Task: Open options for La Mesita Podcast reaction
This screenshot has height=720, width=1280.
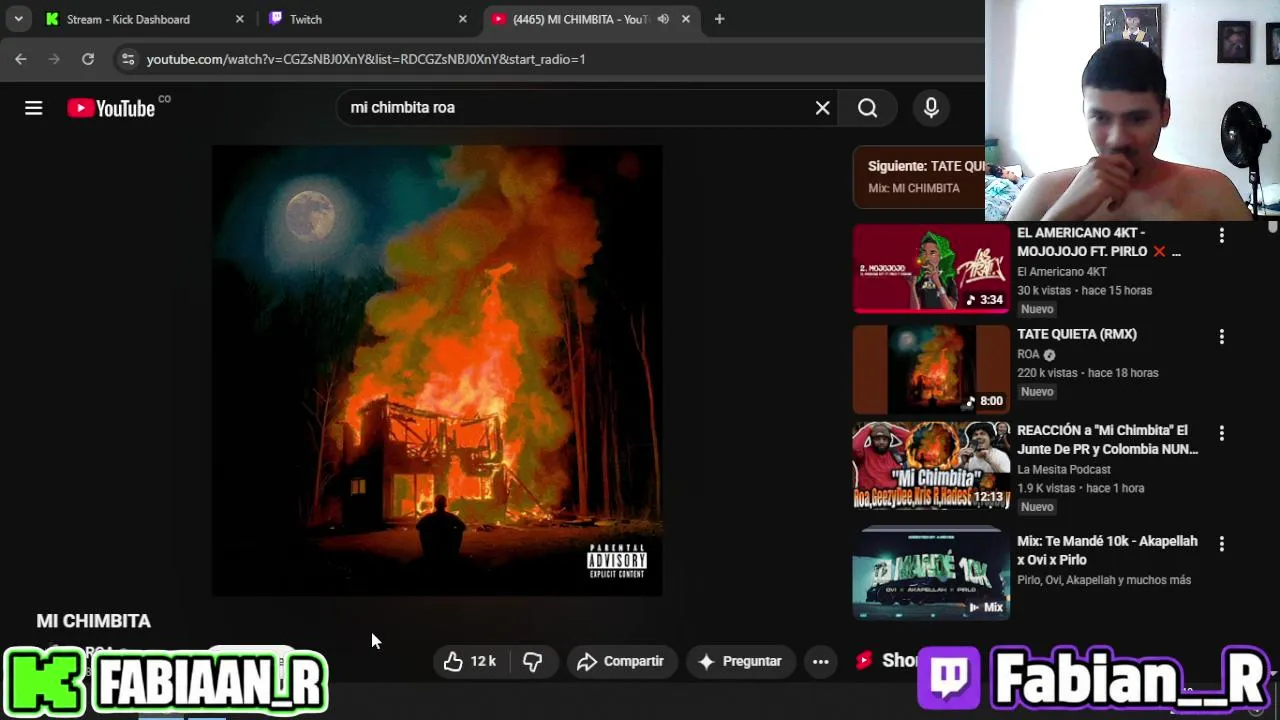Action: coord(1221,433)
